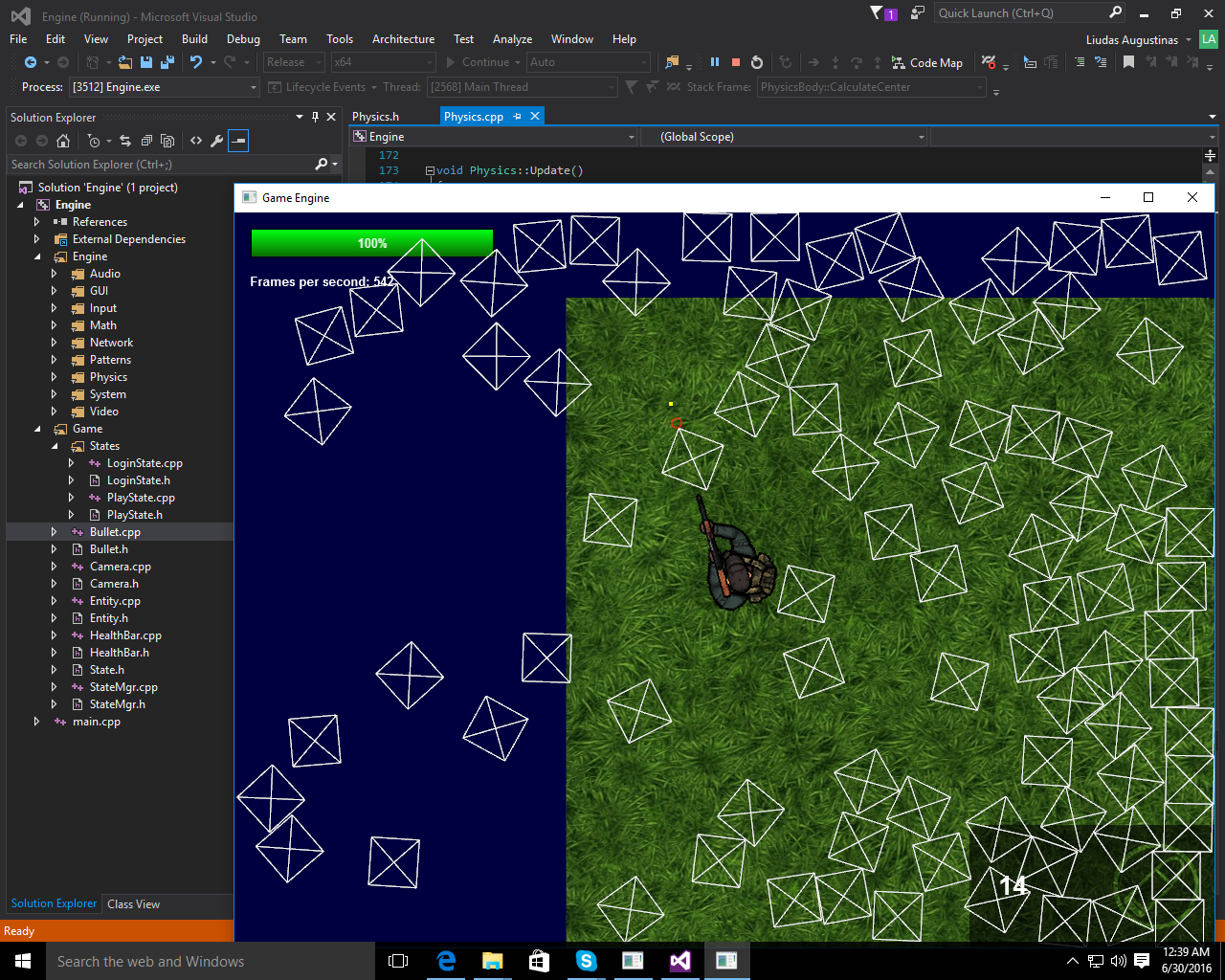Image resolution: width=1225 pixels, height=980 pixels.
Task: Expand the Physics folder in tree
Action: tap(54, 377)
